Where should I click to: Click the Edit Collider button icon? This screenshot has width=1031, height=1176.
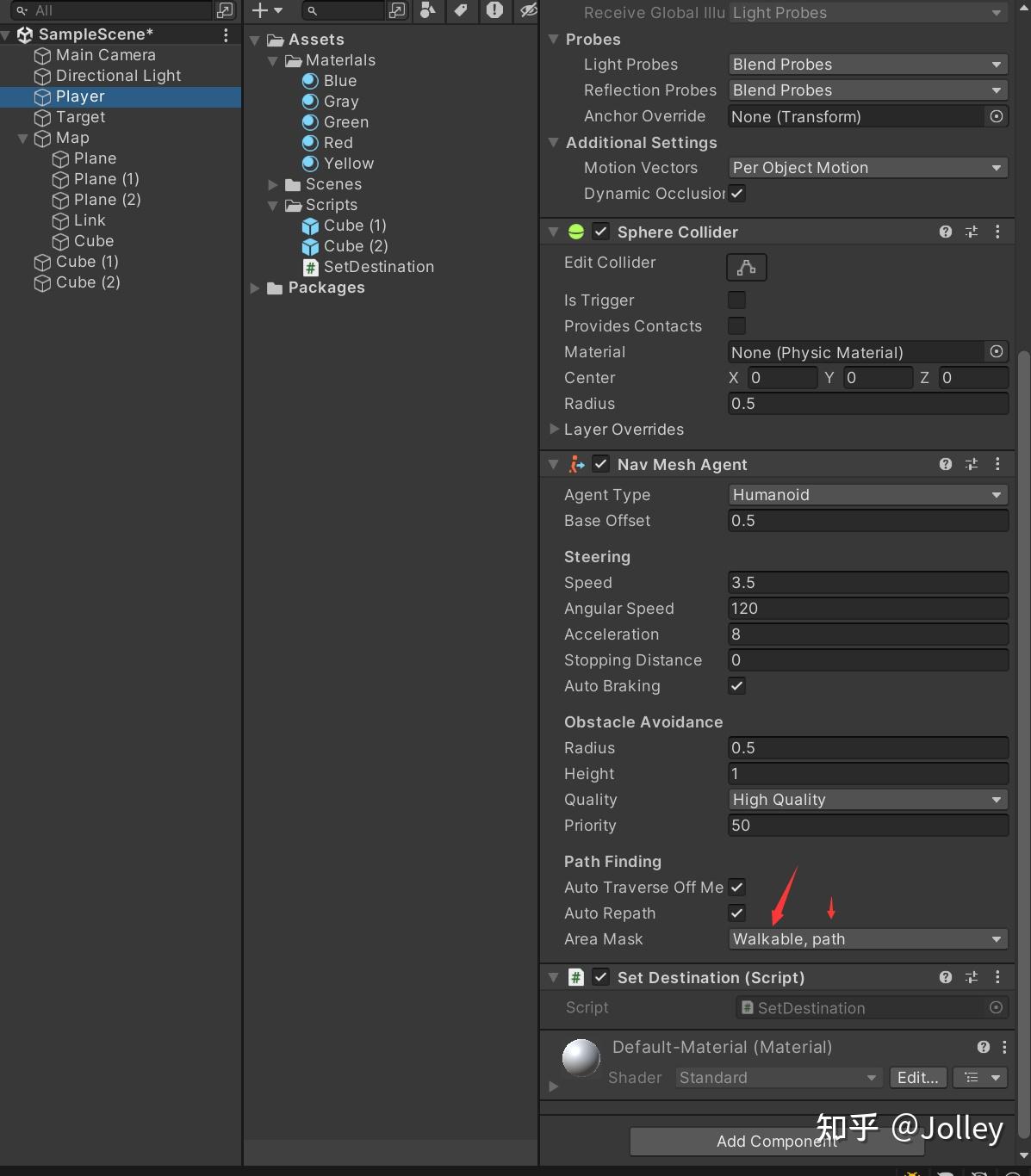746,267
